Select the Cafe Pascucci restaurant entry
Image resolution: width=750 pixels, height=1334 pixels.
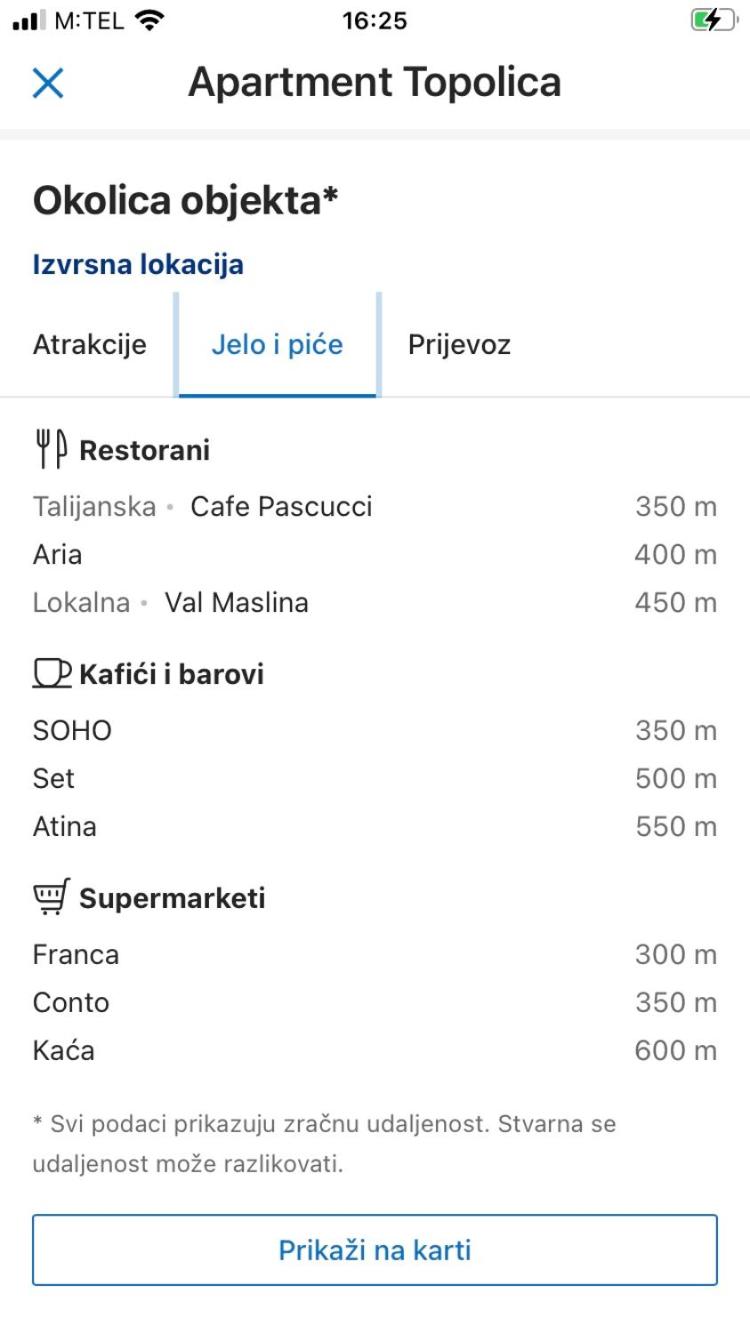click(x=375, y=507)
